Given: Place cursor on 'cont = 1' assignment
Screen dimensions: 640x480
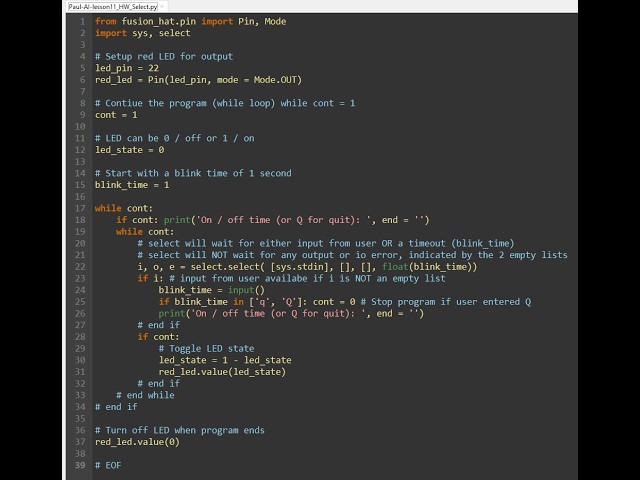Looking at the screenshot, I should pos(116,115).
